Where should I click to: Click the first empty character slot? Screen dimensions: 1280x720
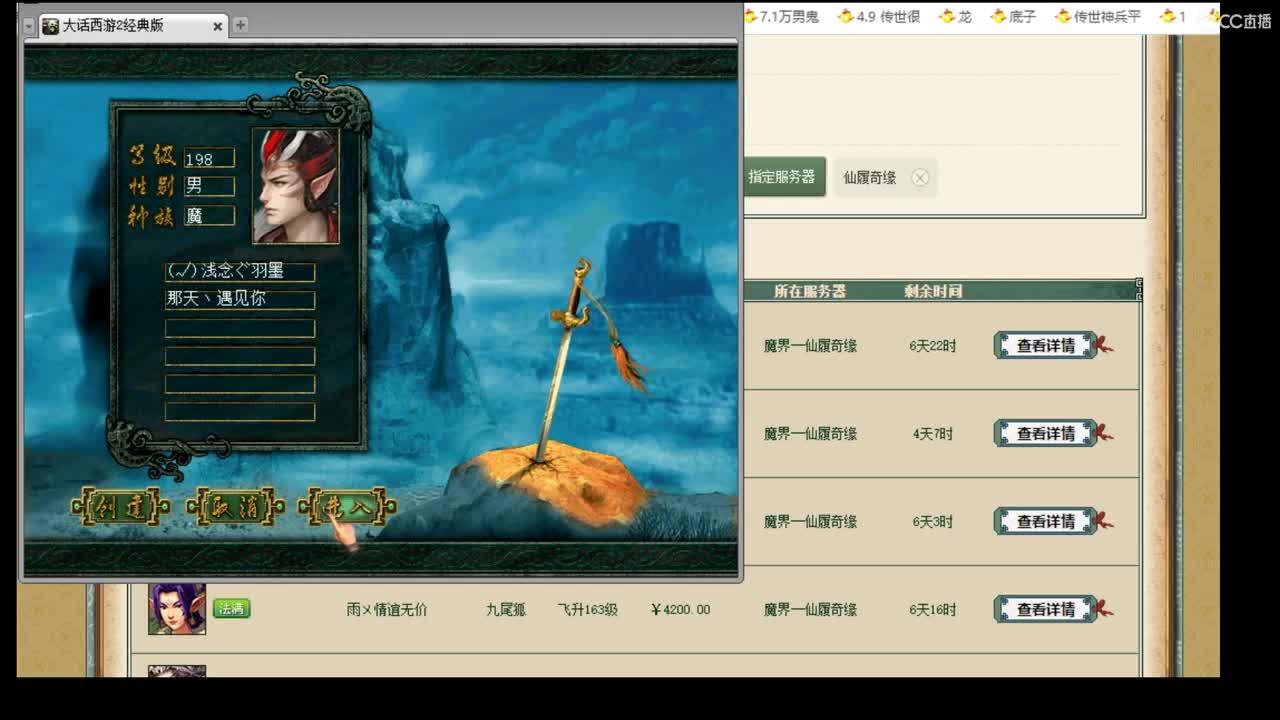point(240,328)
